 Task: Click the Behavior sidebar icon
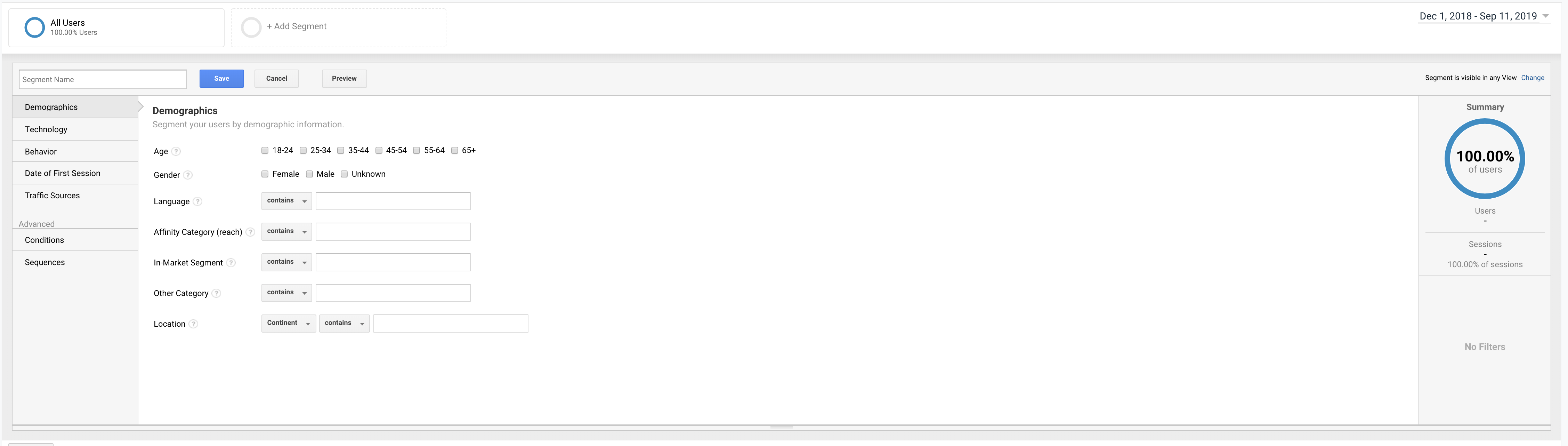click(40, 151)
